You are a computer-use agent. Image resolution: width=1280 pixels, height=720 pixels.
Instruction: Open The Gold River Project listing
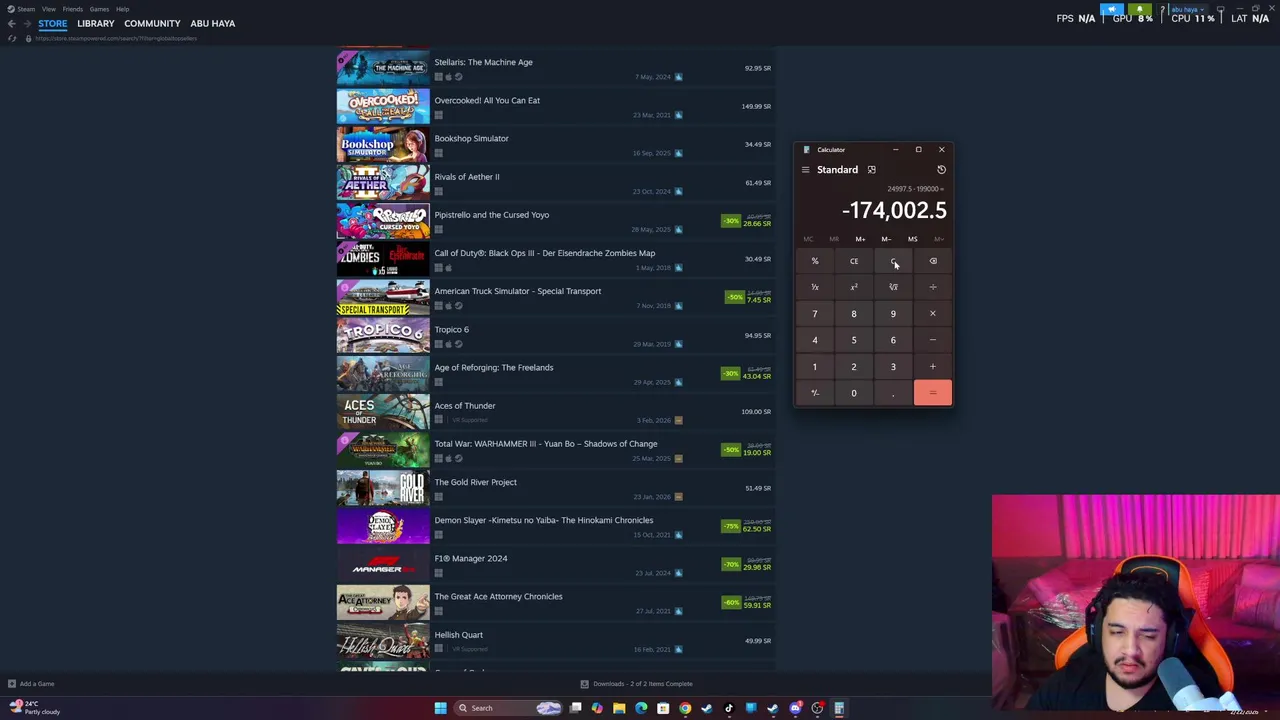555,488
